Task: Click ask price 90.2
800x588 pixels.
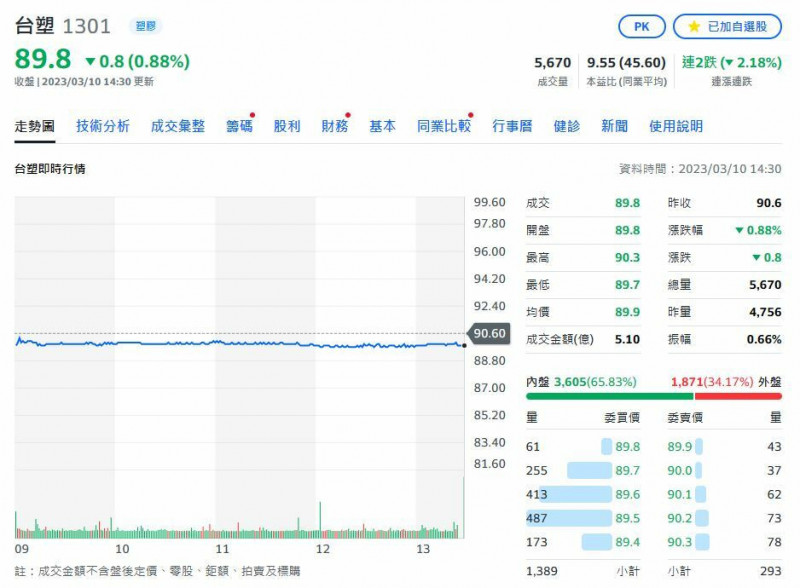Action: click(x=680, y=518)
